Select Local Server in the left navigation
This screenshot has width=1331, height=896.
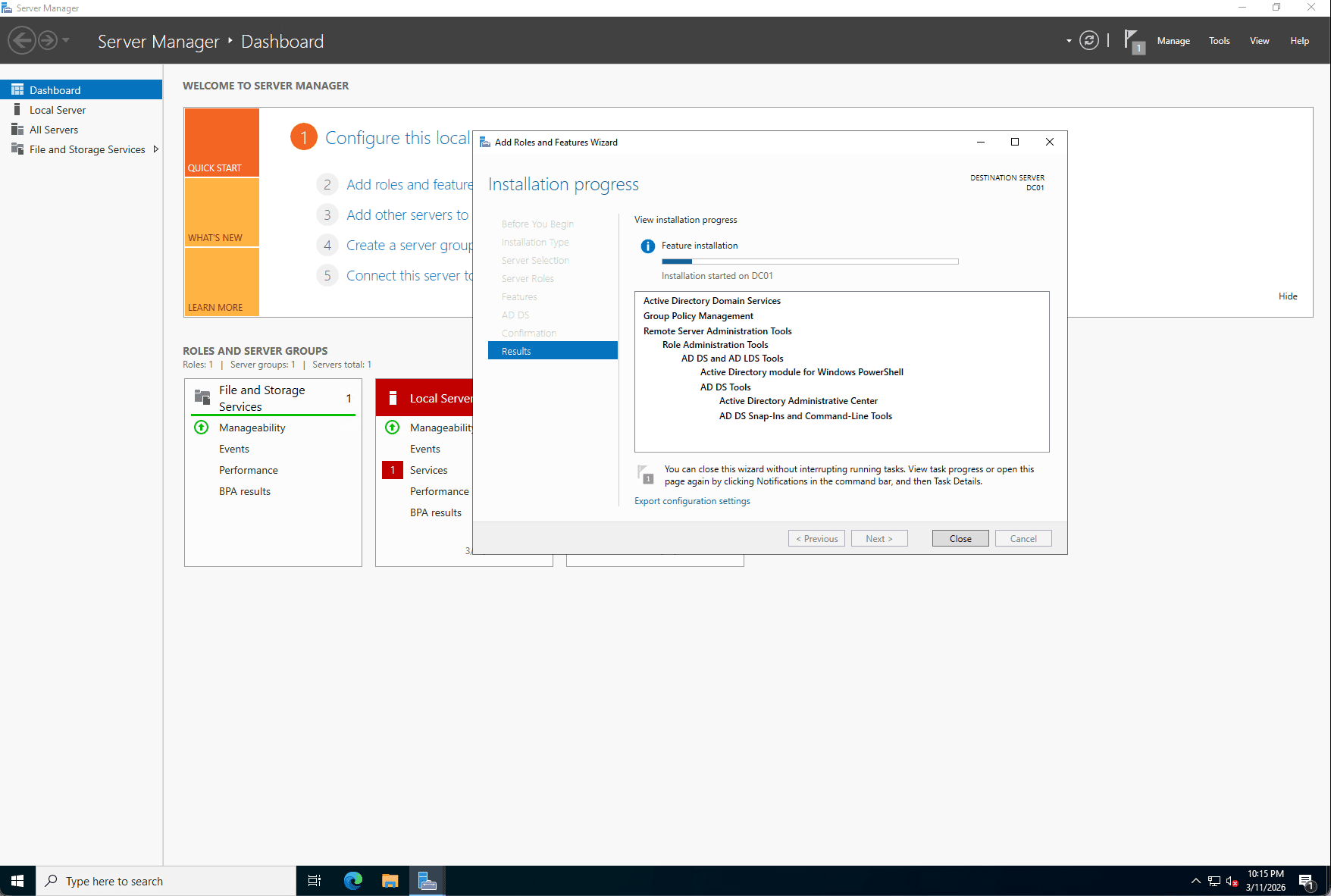(81, 110)
